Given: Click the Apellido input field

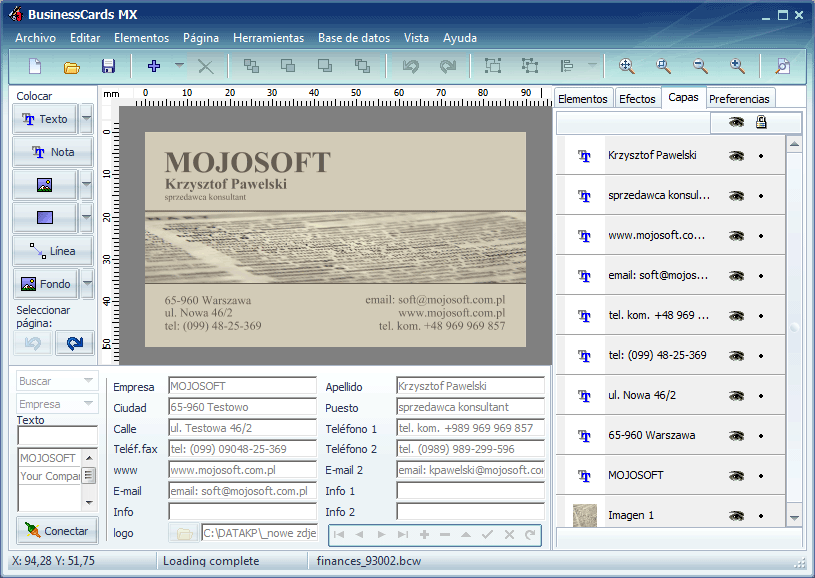Looking at the screenshot, I should [470, 386].
